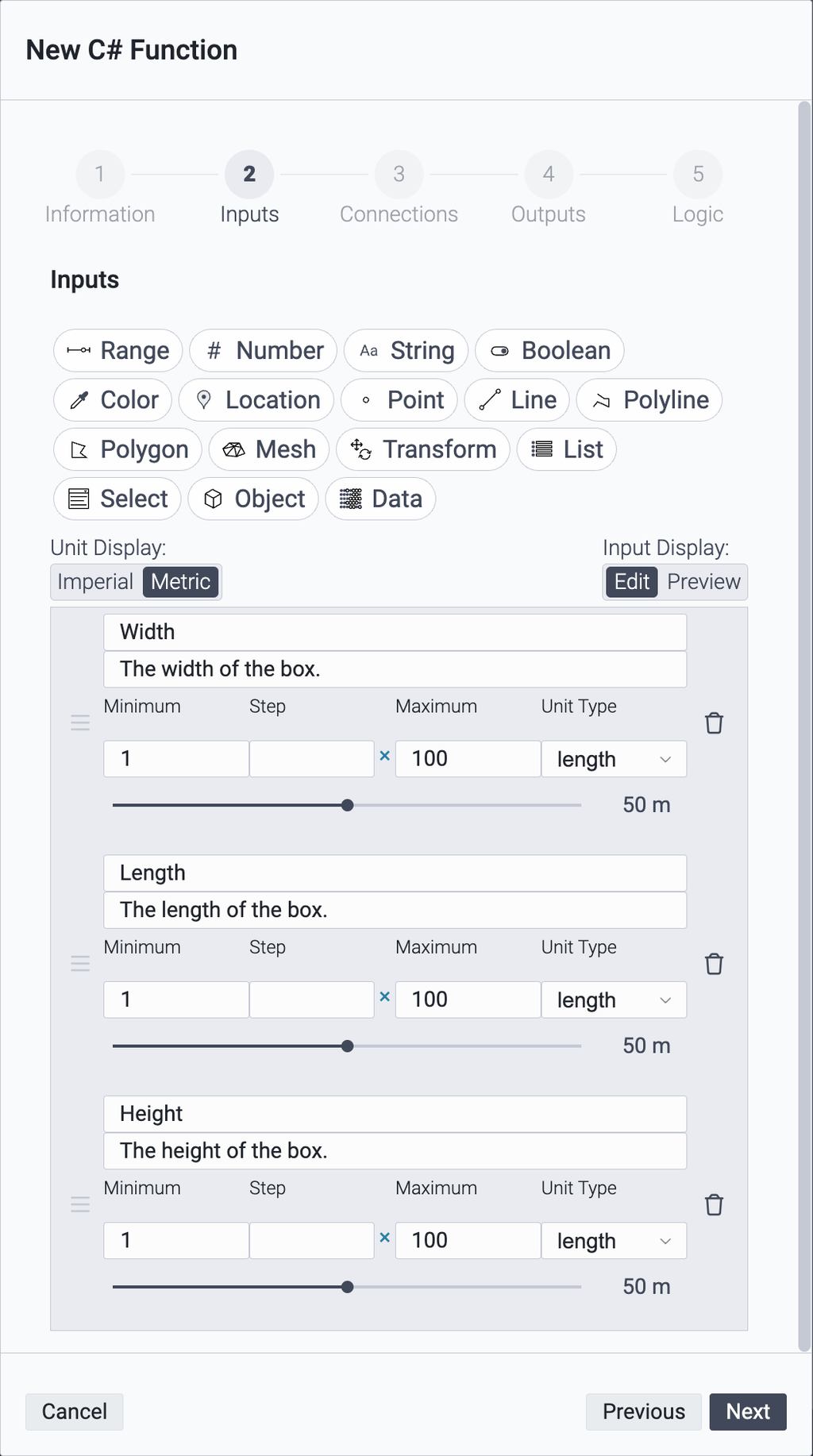Viewport: 813px width, 1456px height.
Task: Add a Transform input type
Action: [423, 449]
